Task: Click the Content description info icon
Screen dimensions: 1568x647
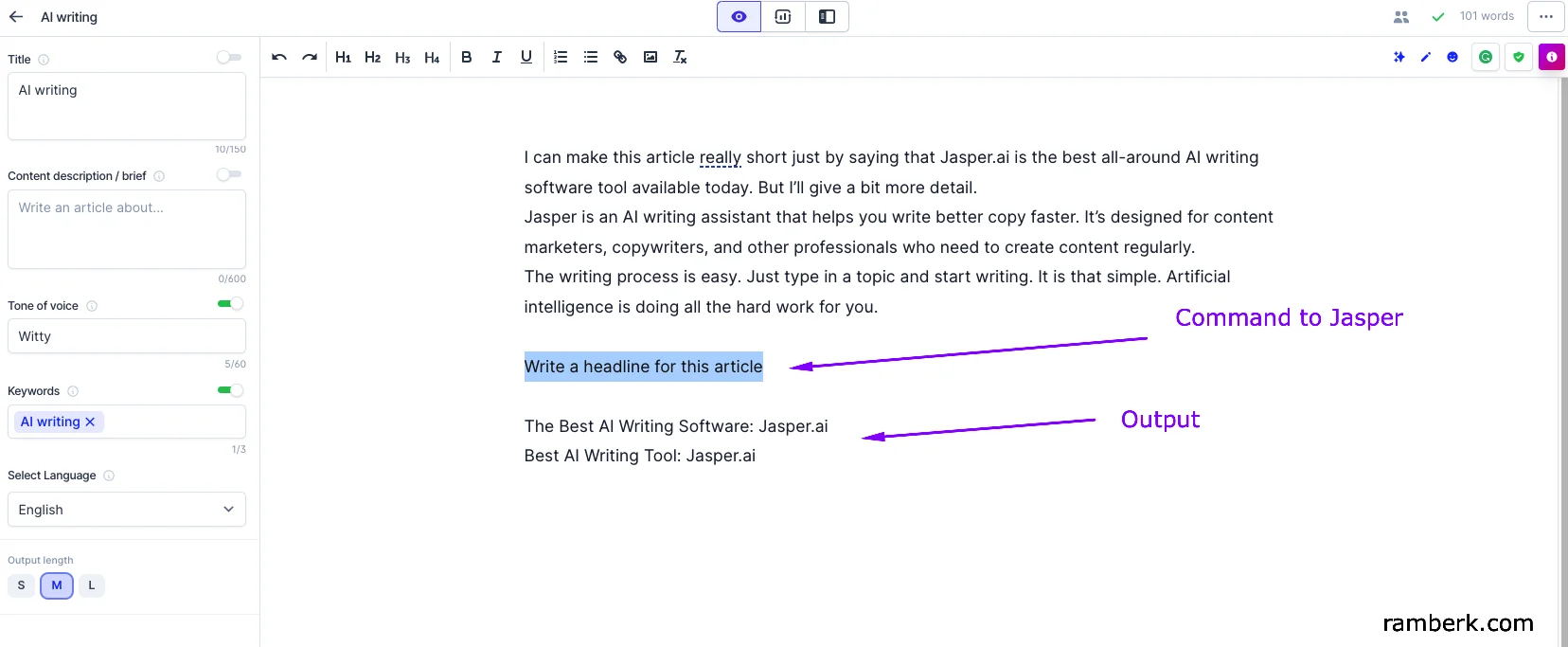Action: pyautogui.click(x=159, y=176)
